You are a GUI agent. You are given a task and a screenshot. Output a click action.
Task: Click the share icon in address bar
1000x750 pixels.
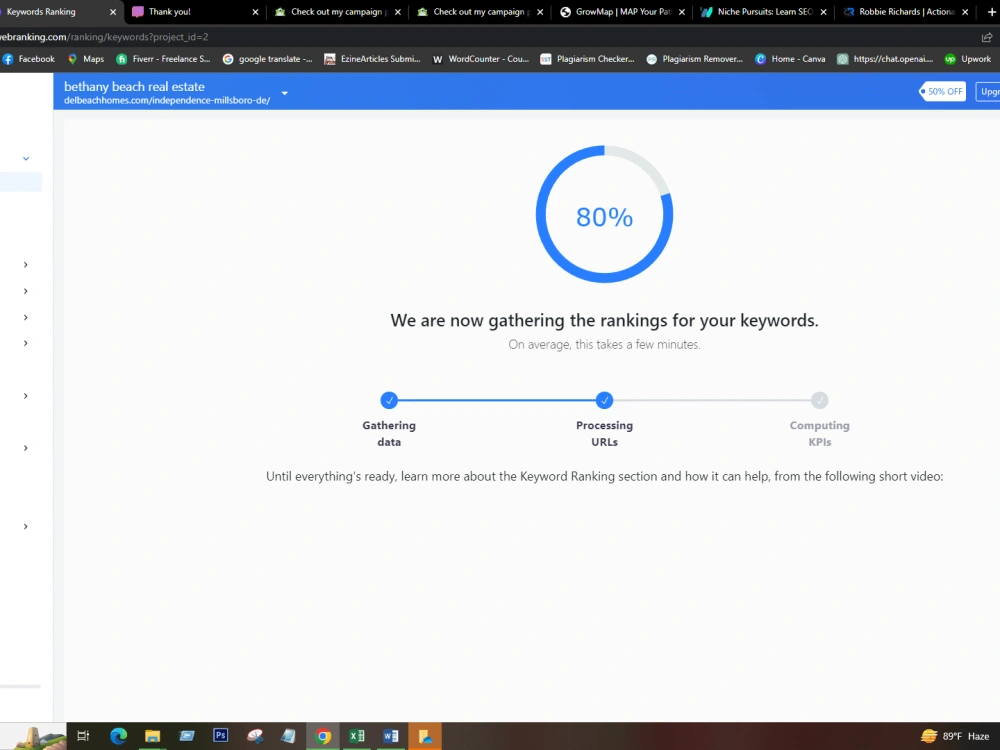[x=987, y=37]
